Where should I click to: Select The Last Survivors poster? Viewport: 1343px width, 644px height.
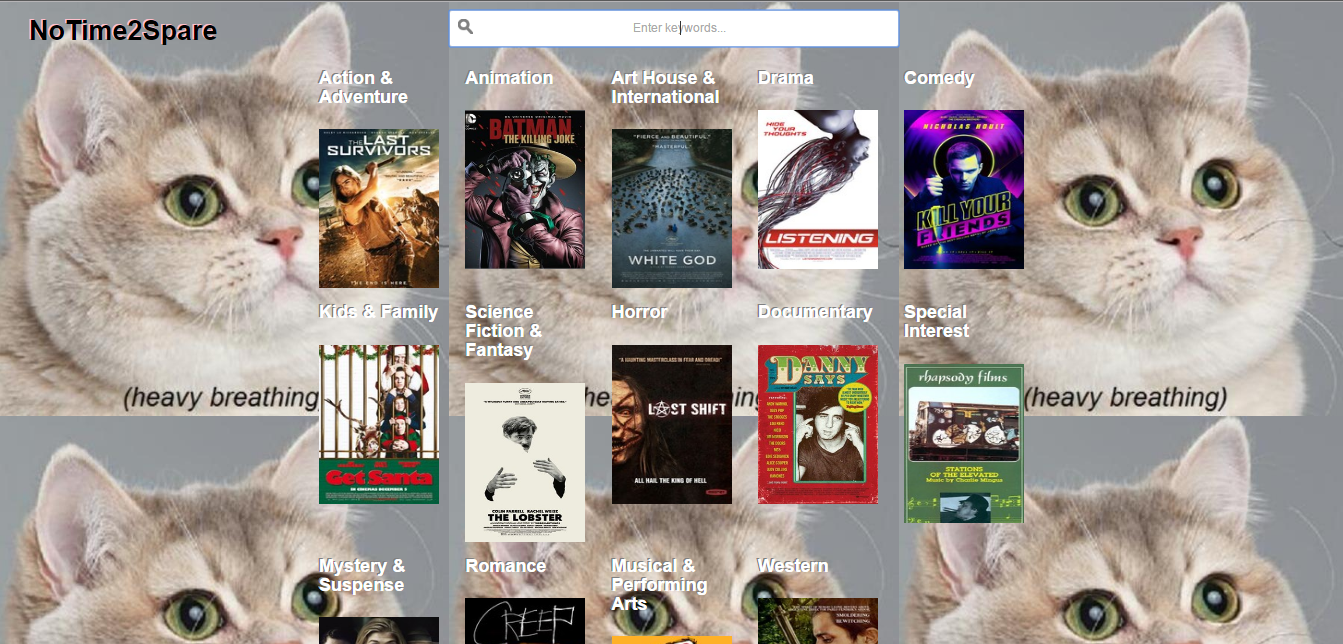click(379, 209)
